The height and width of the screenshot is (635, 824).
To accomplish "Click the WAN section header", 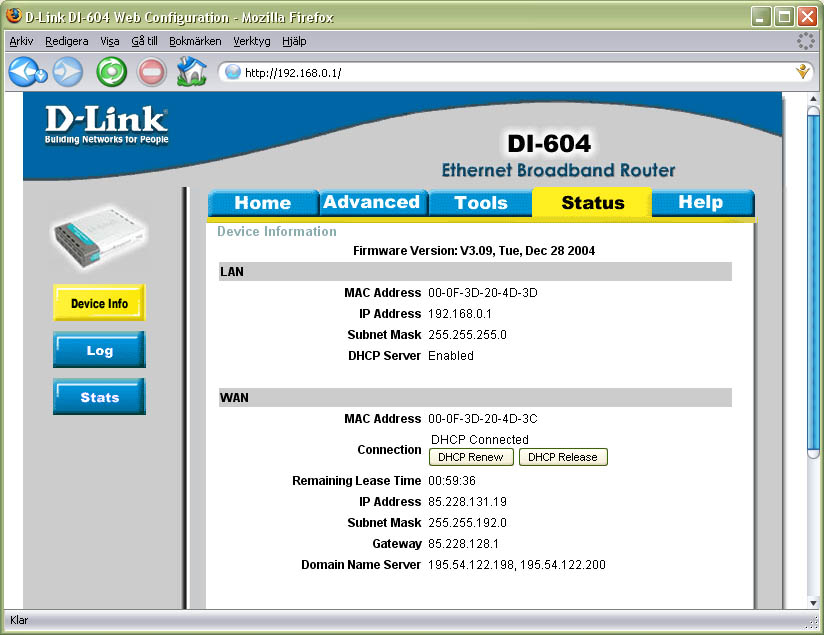I will tap(475, 397).
